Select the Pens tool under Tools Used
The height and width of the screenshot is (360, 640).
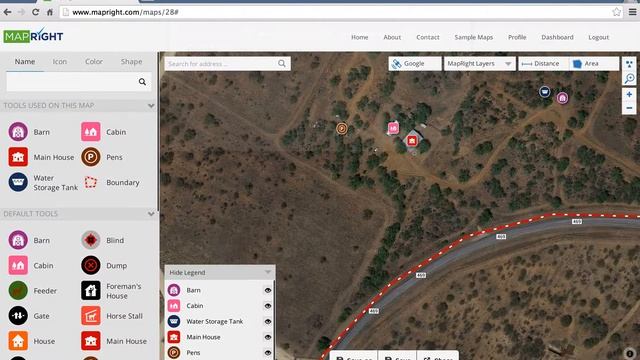91,157
